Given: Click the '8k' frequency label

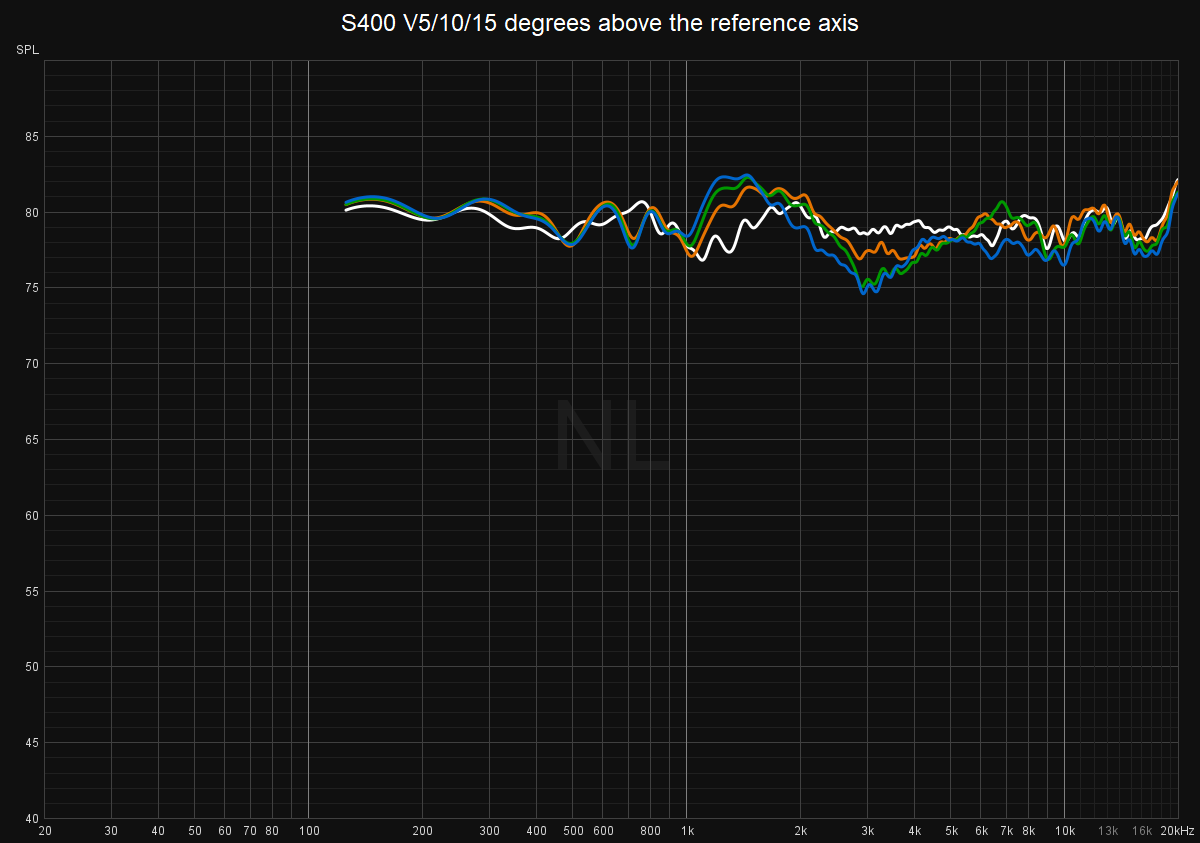Looking at the screenshot, I should [x=1028, y=831].
